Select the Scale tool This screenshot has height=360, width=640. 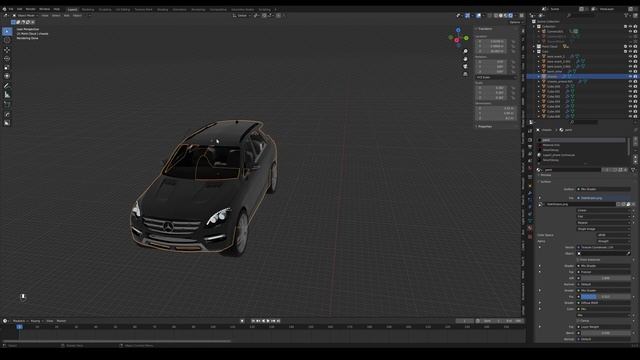point(7,67)
